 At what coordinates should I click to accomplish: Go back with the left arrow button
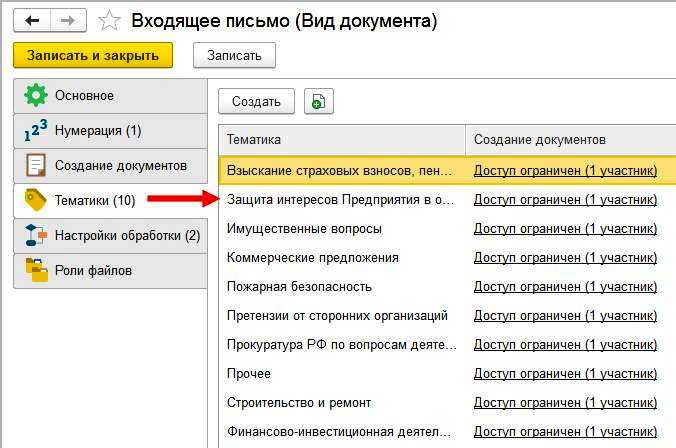pyautogui.click(x=32, y=21)
